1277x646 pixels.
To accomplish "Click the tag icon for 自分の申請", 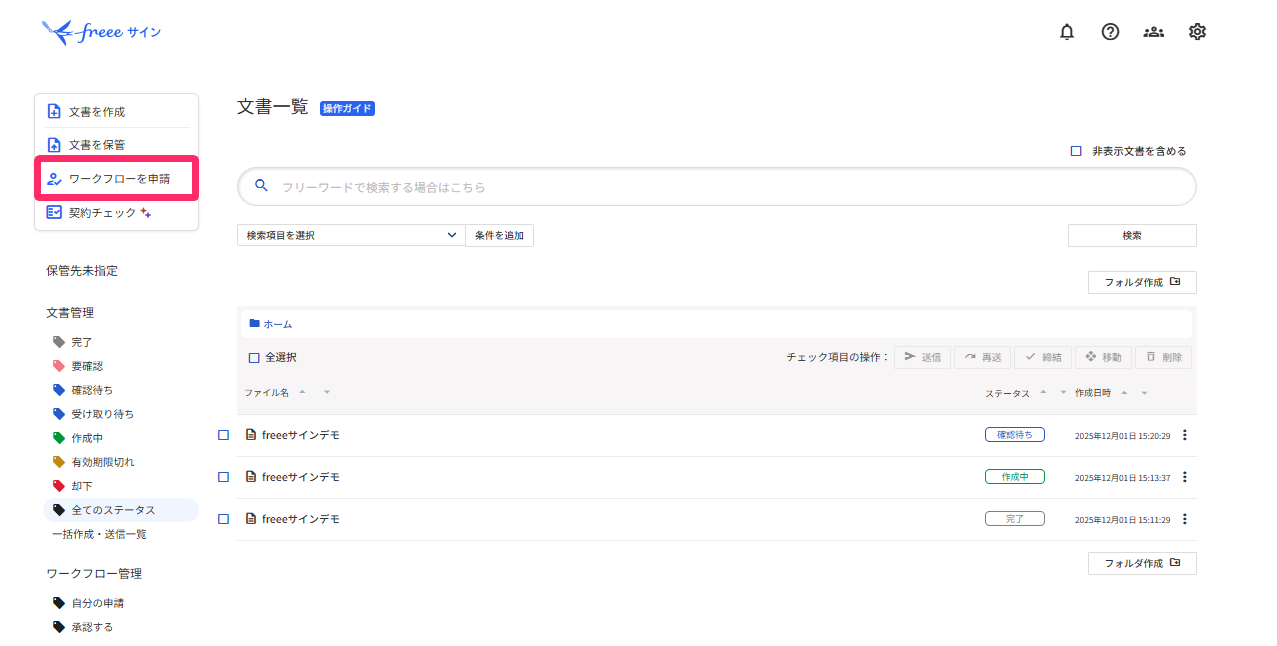I will pyautogui.click(x=59, y=603).
